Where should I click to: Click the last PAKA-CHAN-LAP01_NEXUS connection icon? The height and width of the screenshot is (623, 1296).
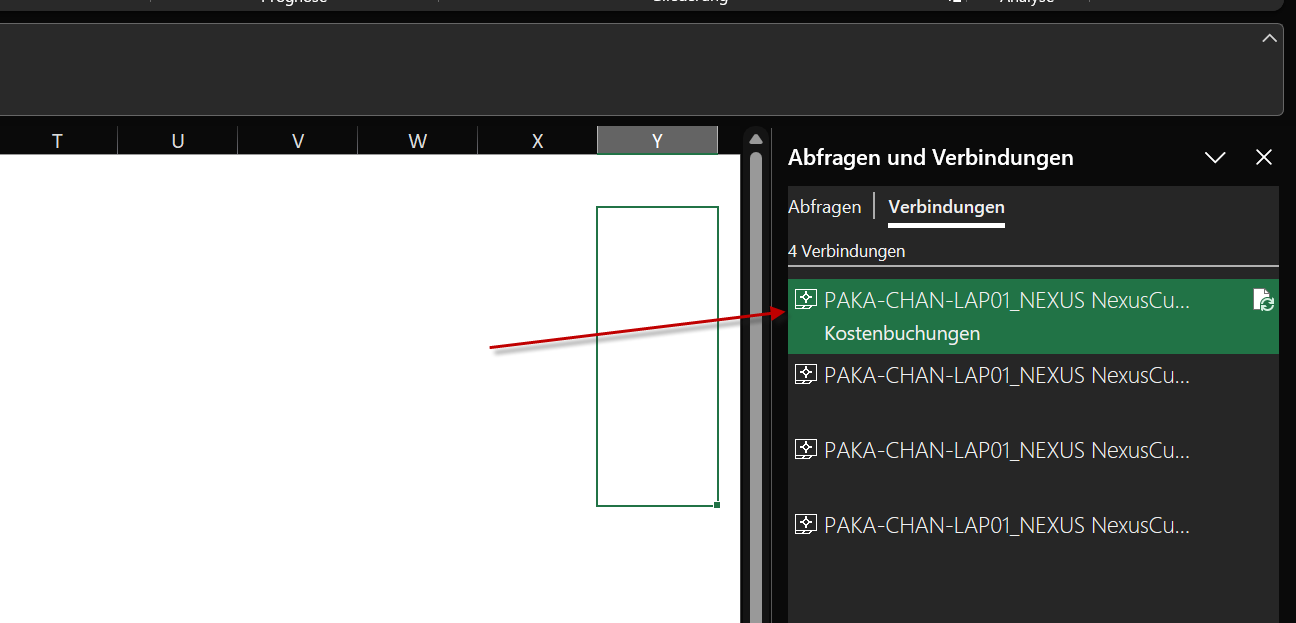coord(805,524)
